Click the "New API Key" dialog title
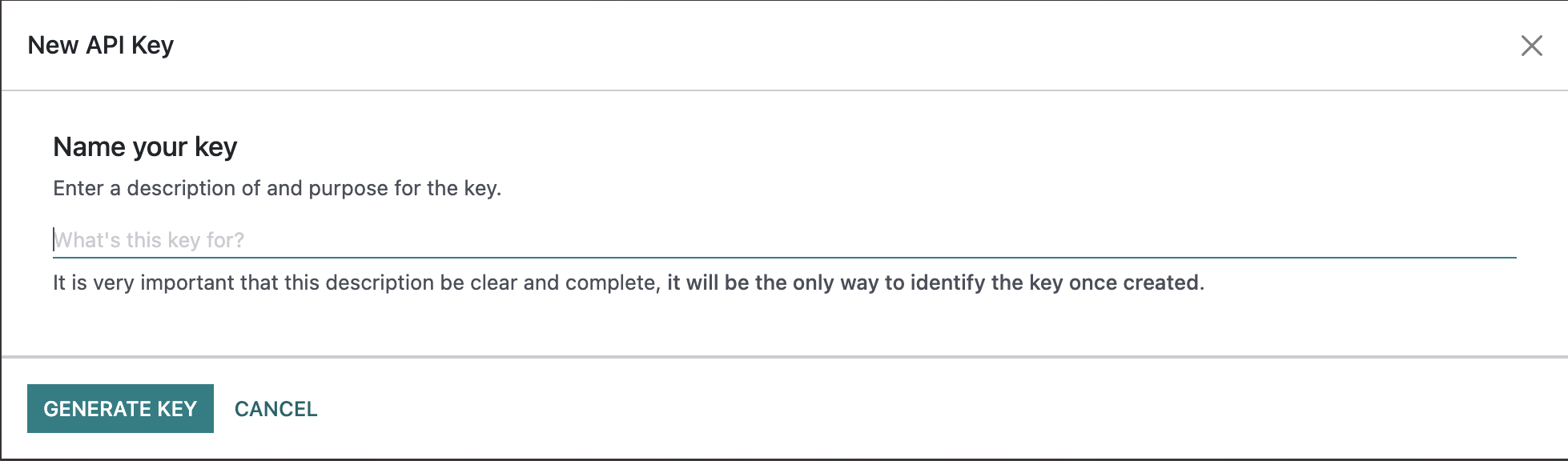Viewport: 1568px width, 461px height. coord(100,46)
